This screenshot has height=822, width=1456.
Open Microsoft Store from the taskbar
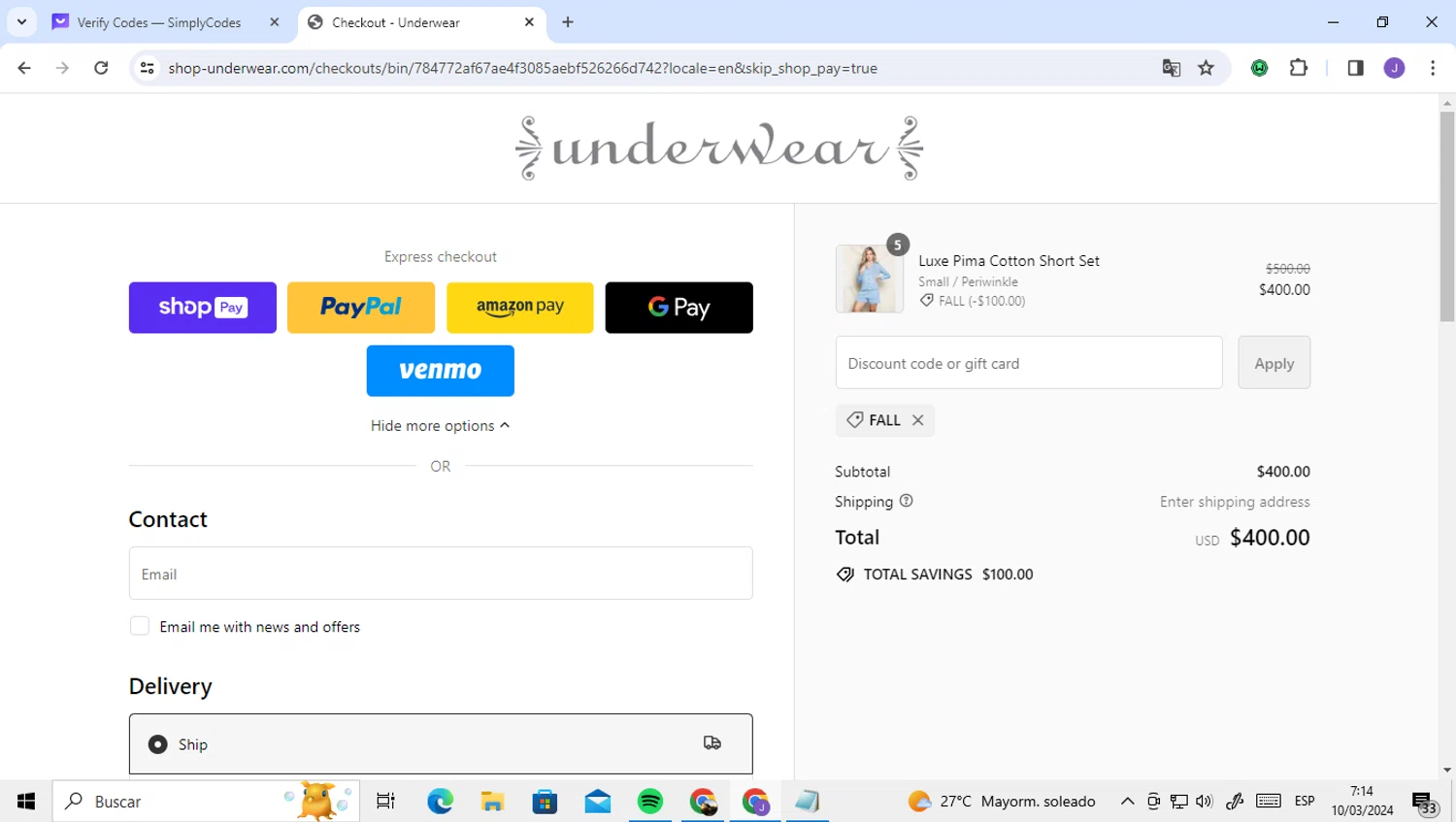pos(546,801)
